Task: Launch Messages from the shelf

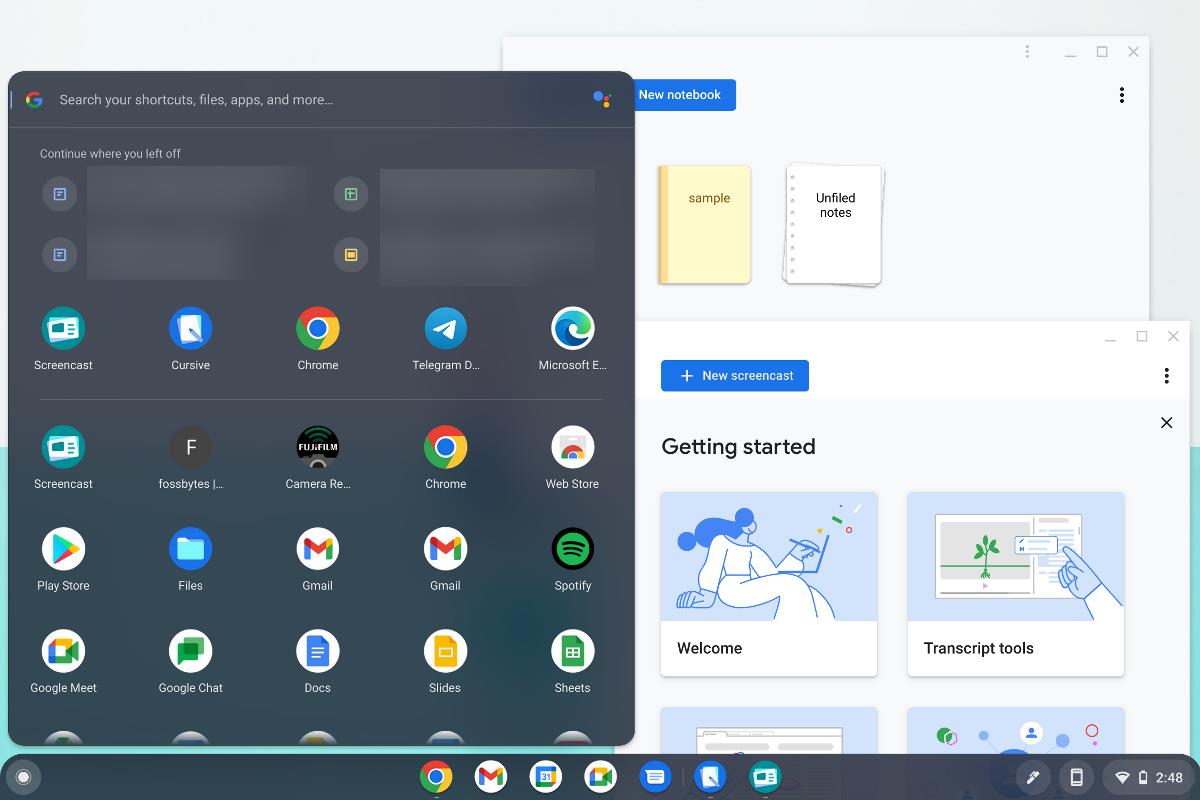Action: click(655, 777)
